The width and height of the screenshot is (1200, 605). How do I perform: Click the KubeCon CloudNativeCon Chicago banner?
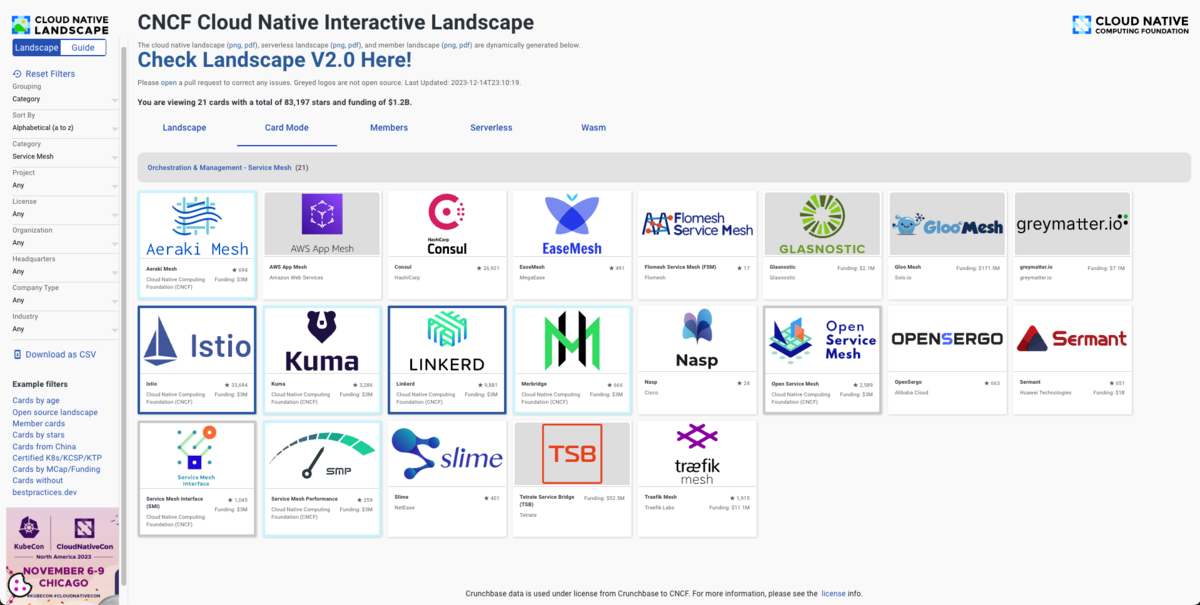62,556
